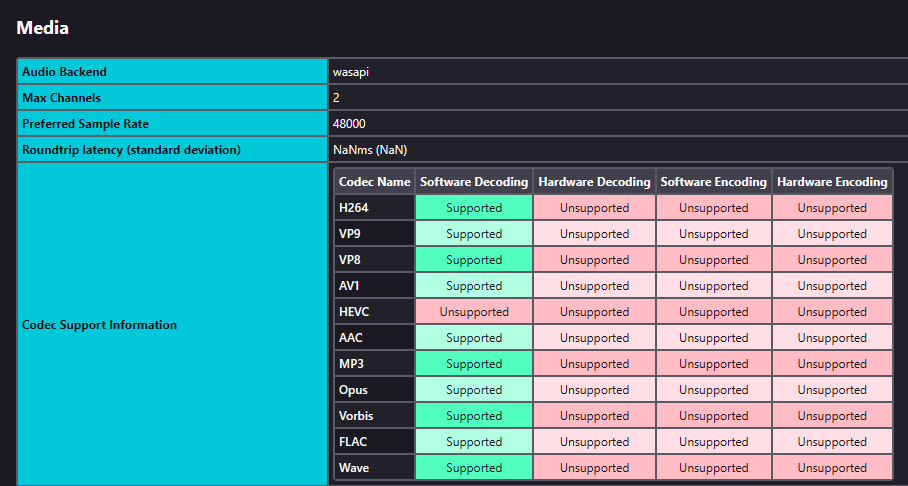Click the Hardware Decoding column header

595,182
